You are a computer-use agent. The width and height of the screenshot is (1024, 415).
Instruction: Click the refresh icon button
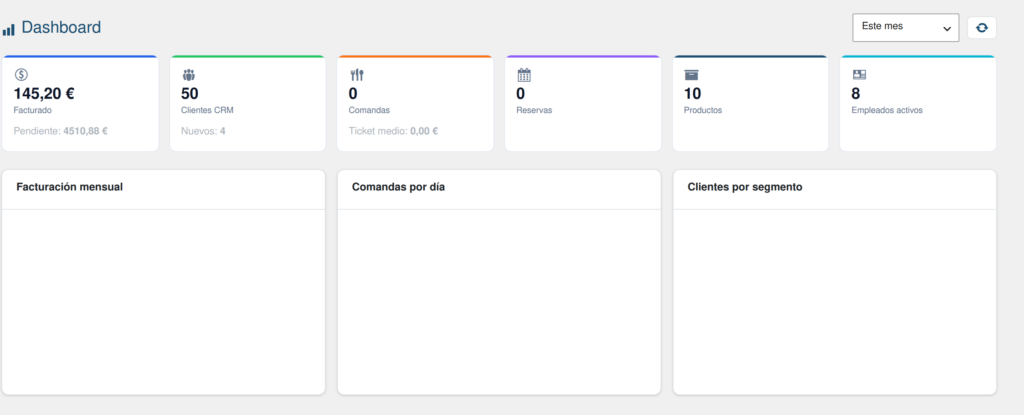[982, 27]
